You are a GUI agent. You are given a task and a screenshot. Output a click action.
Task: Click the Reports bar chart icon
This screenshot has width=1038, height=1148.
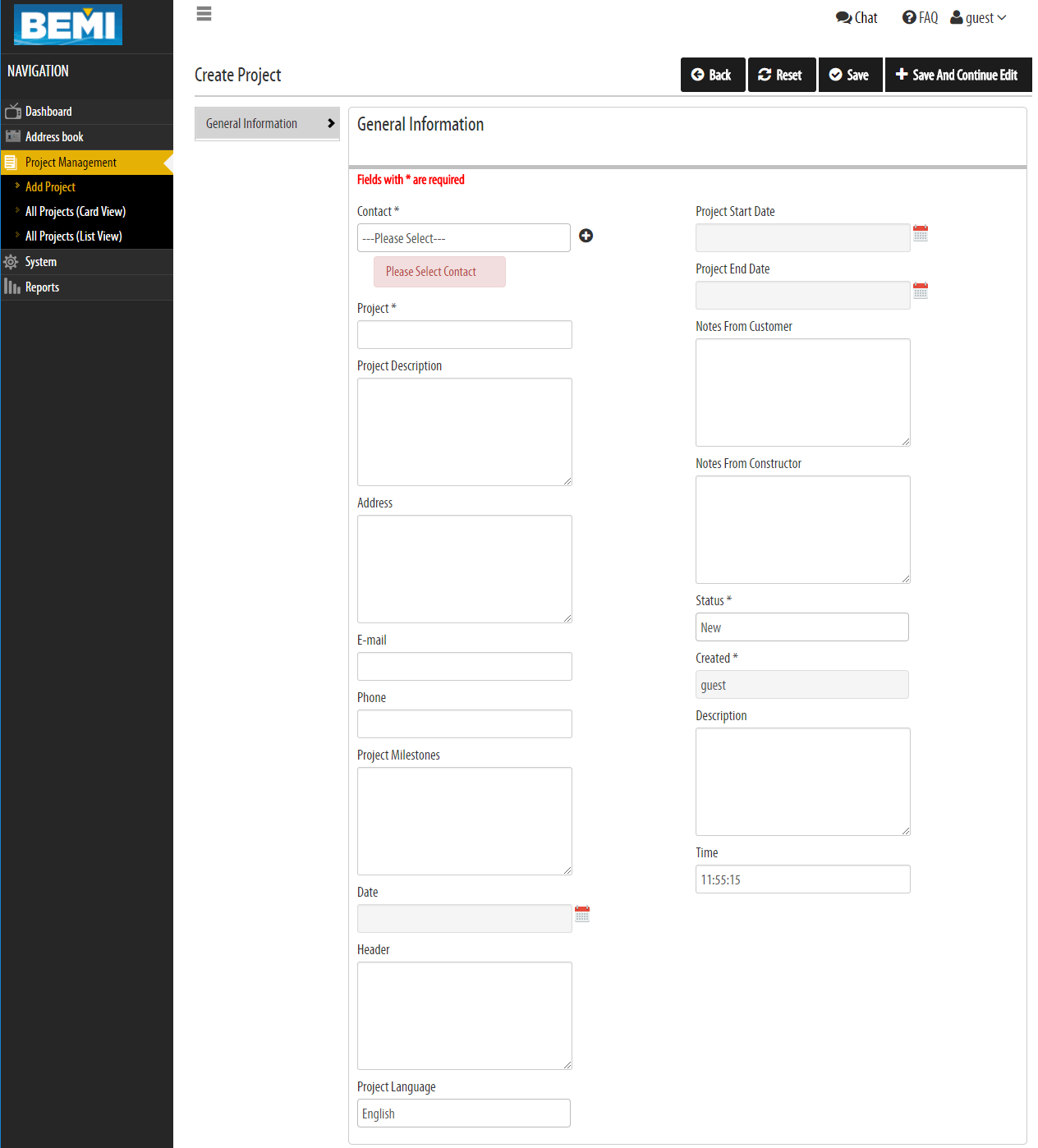point(12,287)
